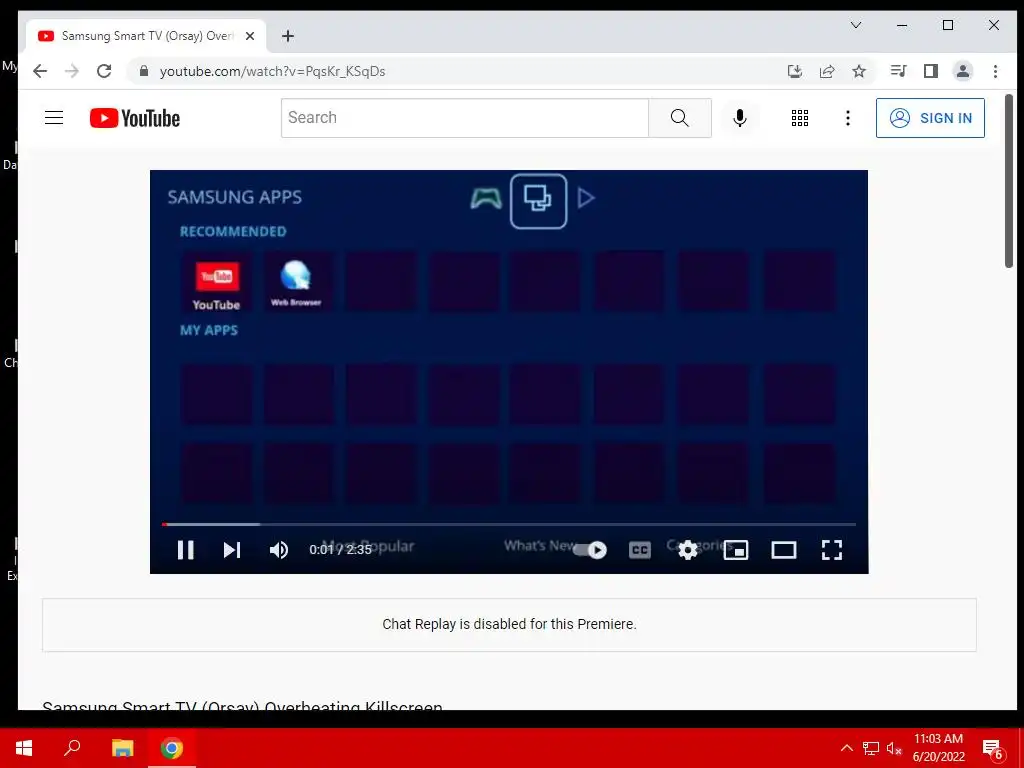Click Chrome icon in taskbar

[172, 748]
